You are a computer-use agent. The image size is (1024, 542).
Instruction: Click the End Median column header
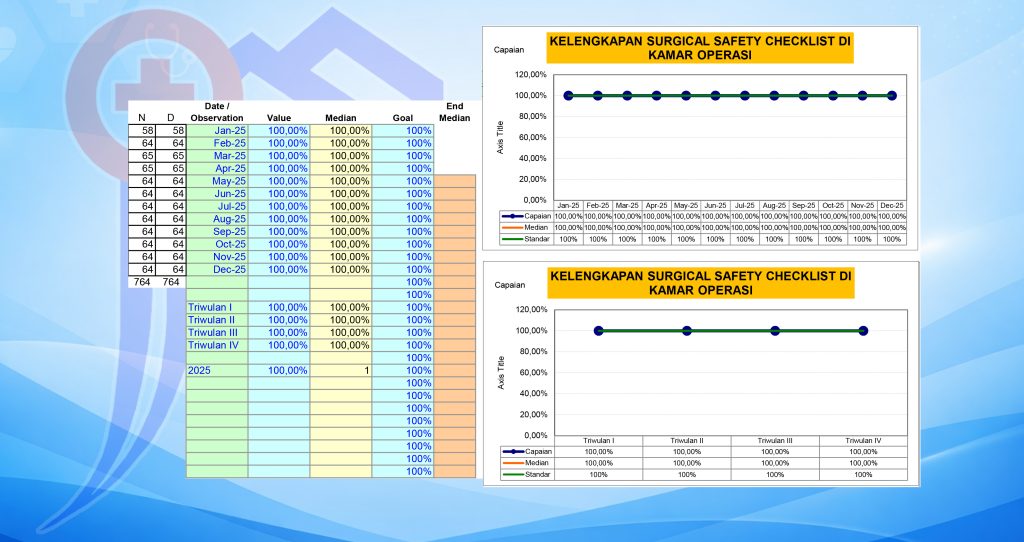click(x=454, y=111)
